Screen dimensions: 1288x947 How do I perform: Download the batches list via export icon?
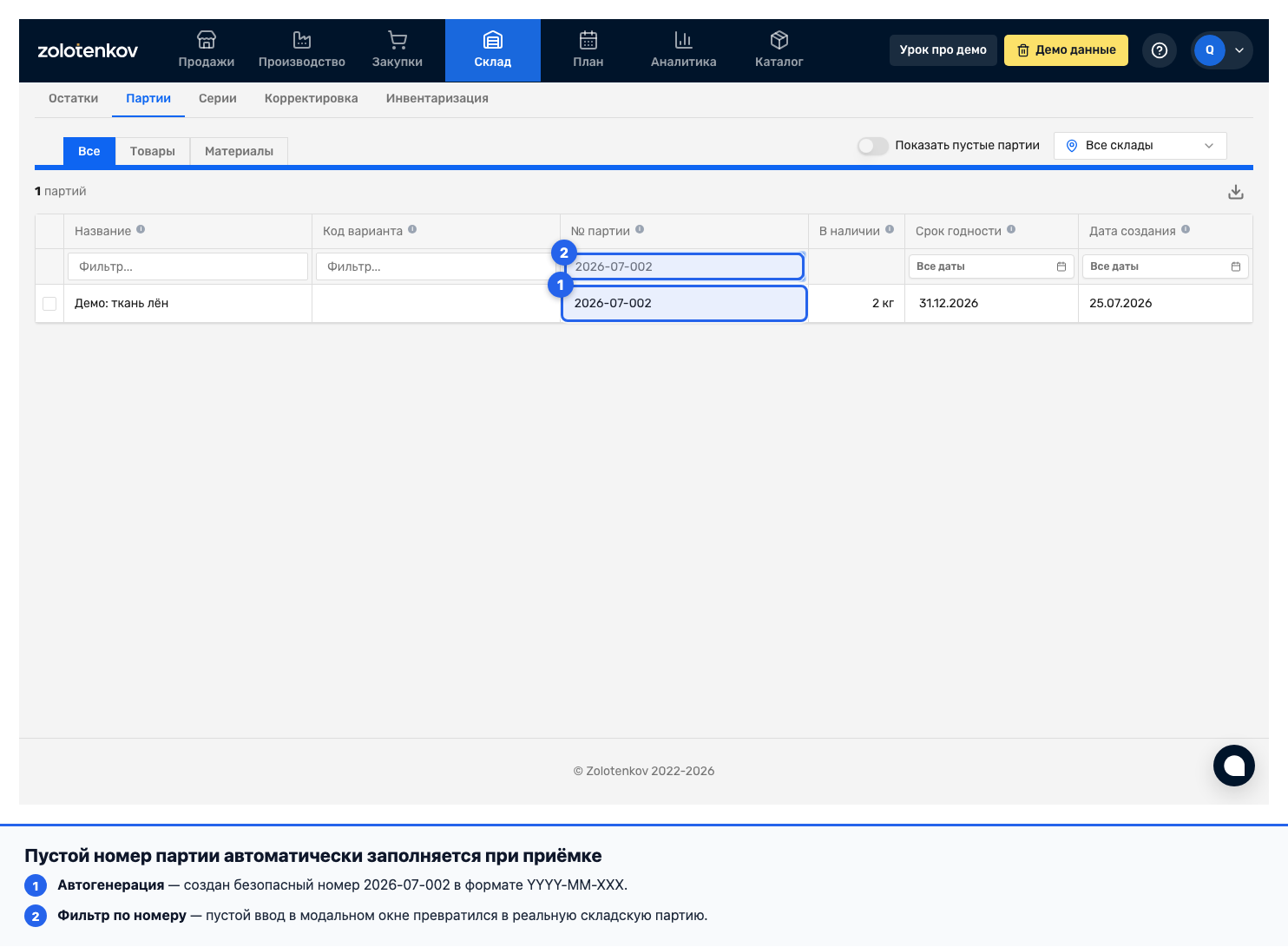click(1236, 192)
